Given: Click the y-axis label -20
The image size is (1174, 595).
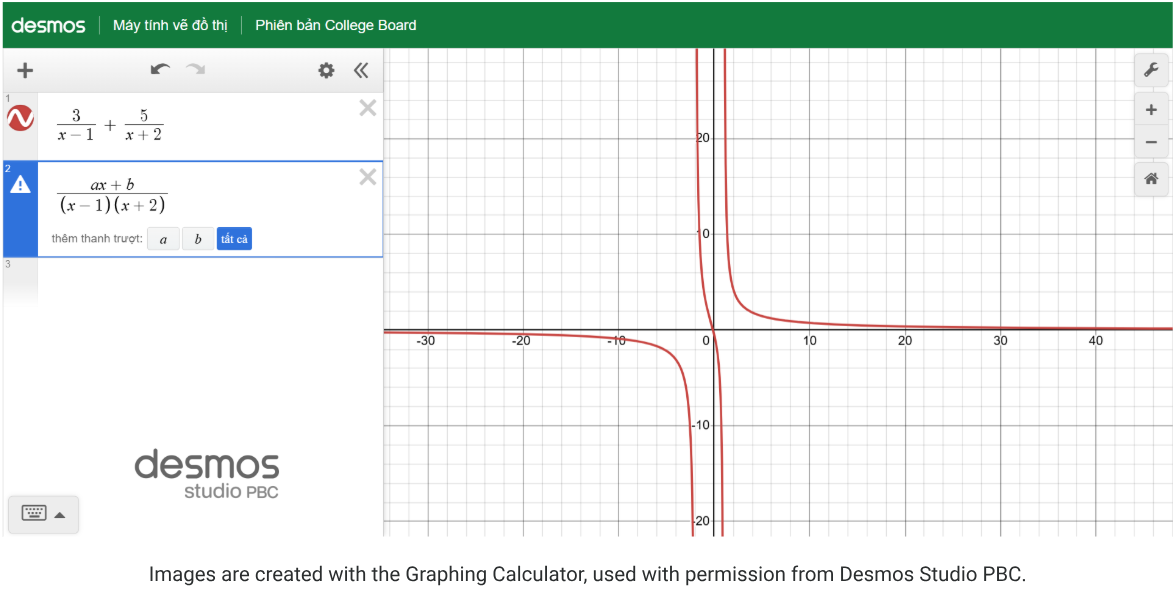Looking at the screenshot, I should click(700, 521).
